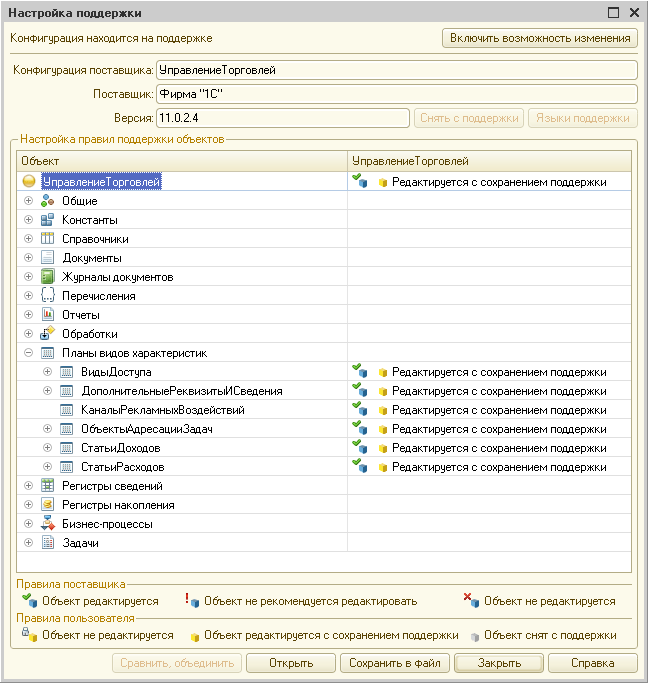Click the Языки поддержки button
This screenshot has width=648, height=683.
583,118
